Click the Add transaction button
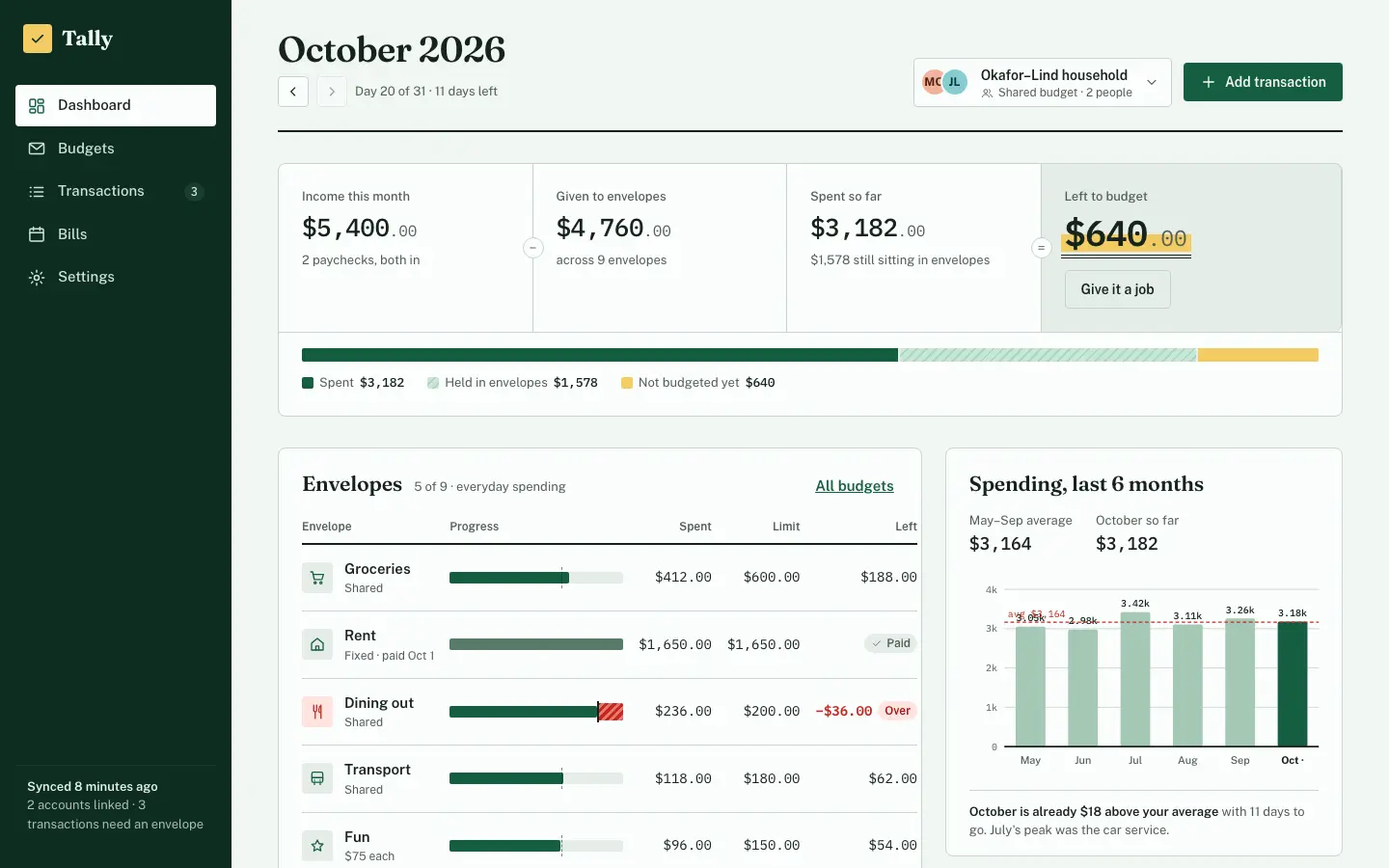1389x868 pixels. [1263, 82]
